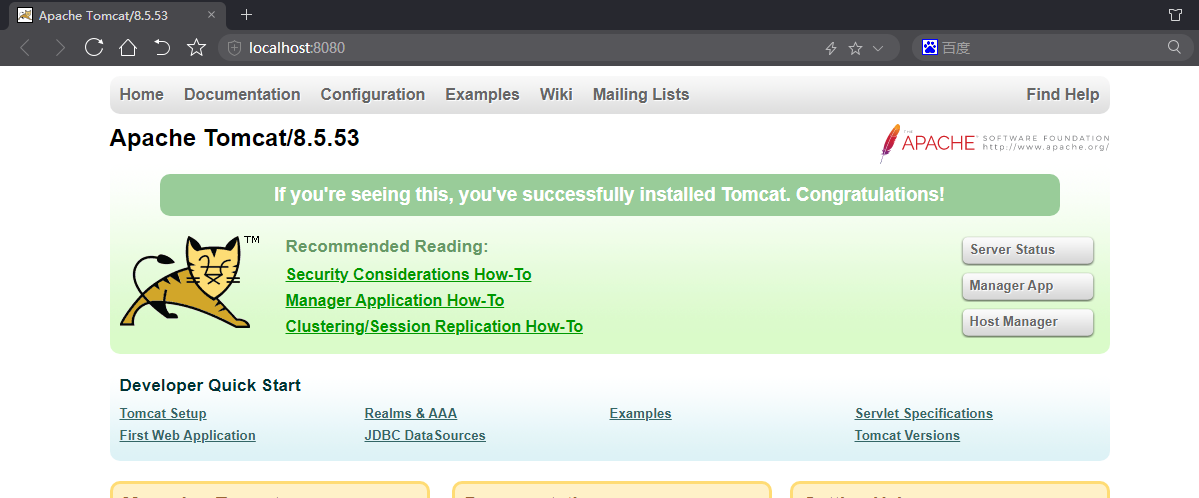1199x498 pixels.
Task: Open Wiki in the navigation bar
Action: [556, 95]
